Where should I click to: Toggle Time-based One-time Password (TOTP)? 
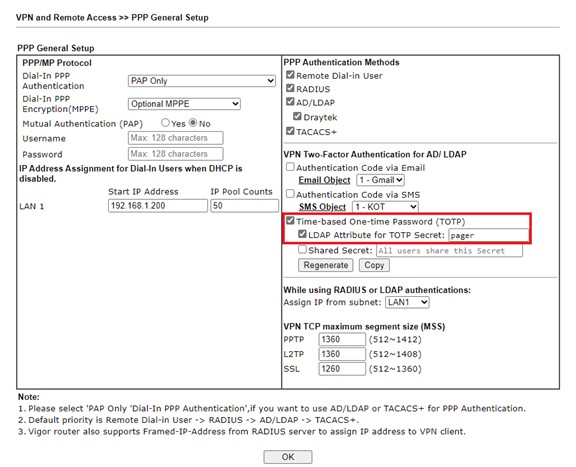[290, 221]
